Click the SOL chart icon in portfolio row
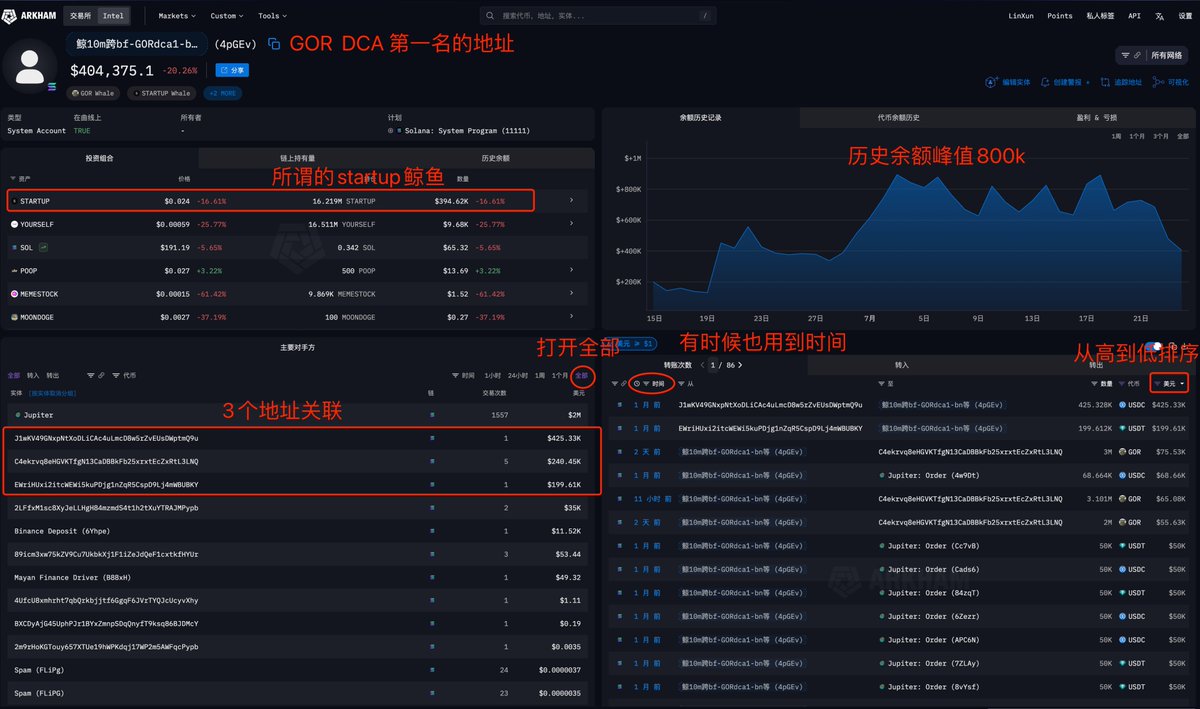1200x709 pixels. [43, 247]
